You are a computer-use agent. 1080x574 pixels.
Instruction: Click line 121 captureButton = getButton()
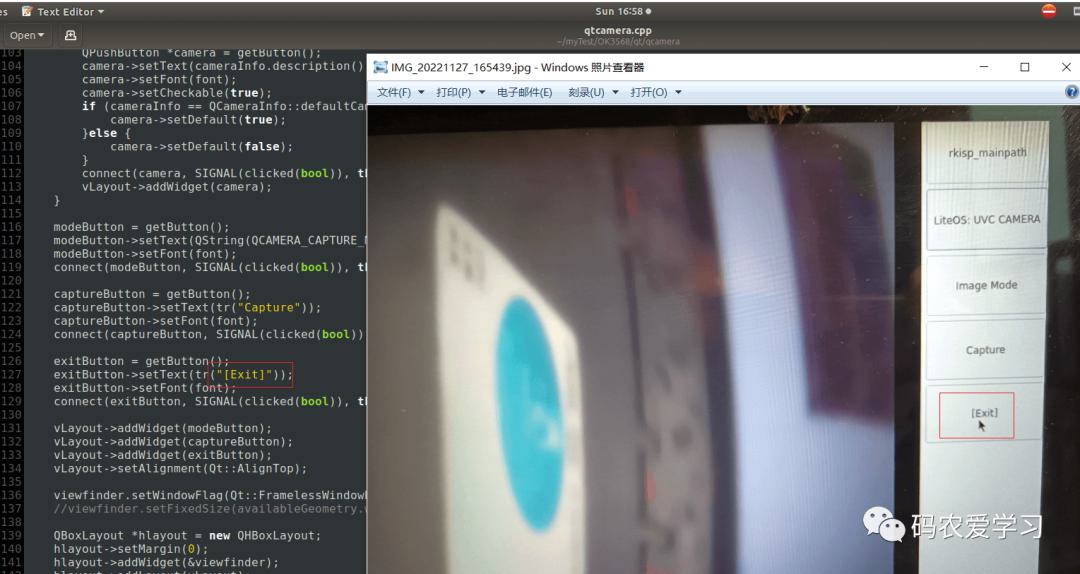coord(152,294)
